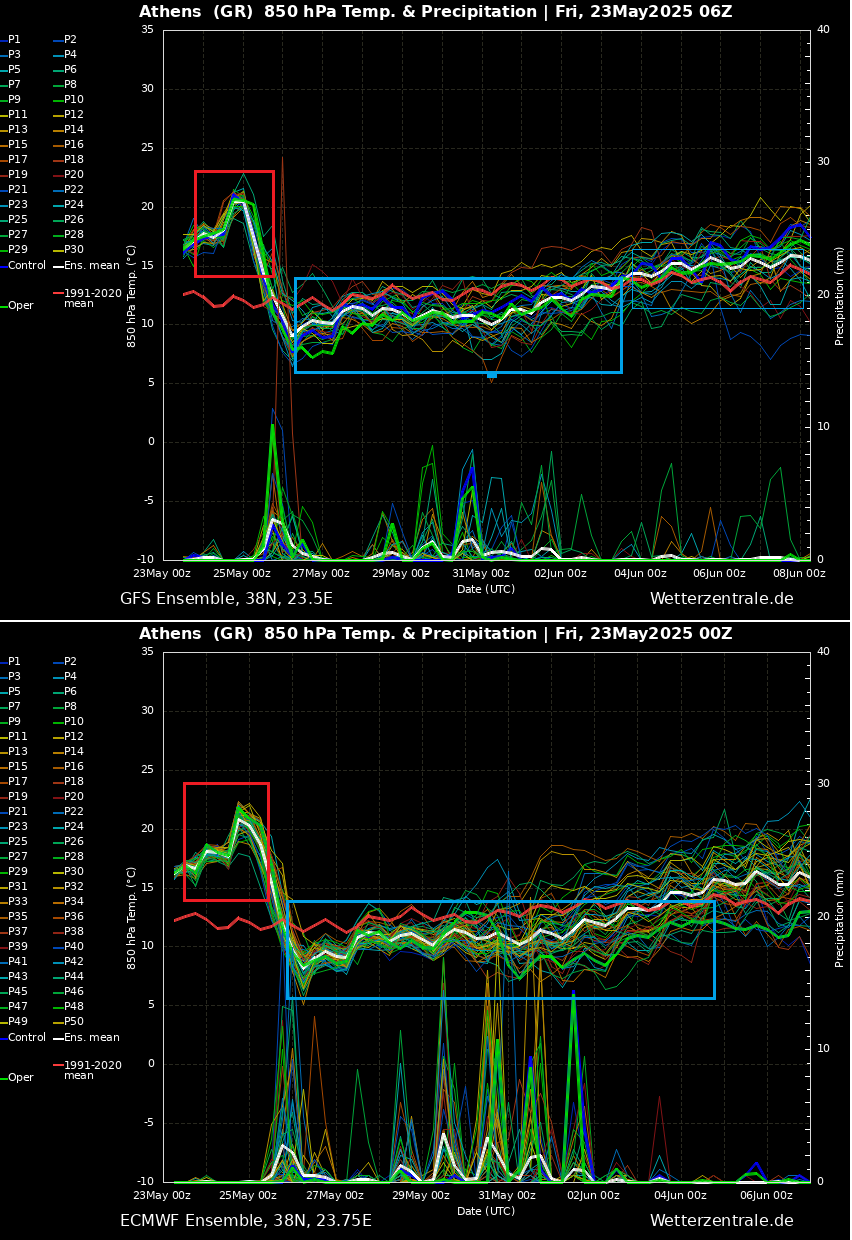This screenshot has width=852, height=1240.
Task: Toggle the P50 legend entry
Action: [74, 1021]
